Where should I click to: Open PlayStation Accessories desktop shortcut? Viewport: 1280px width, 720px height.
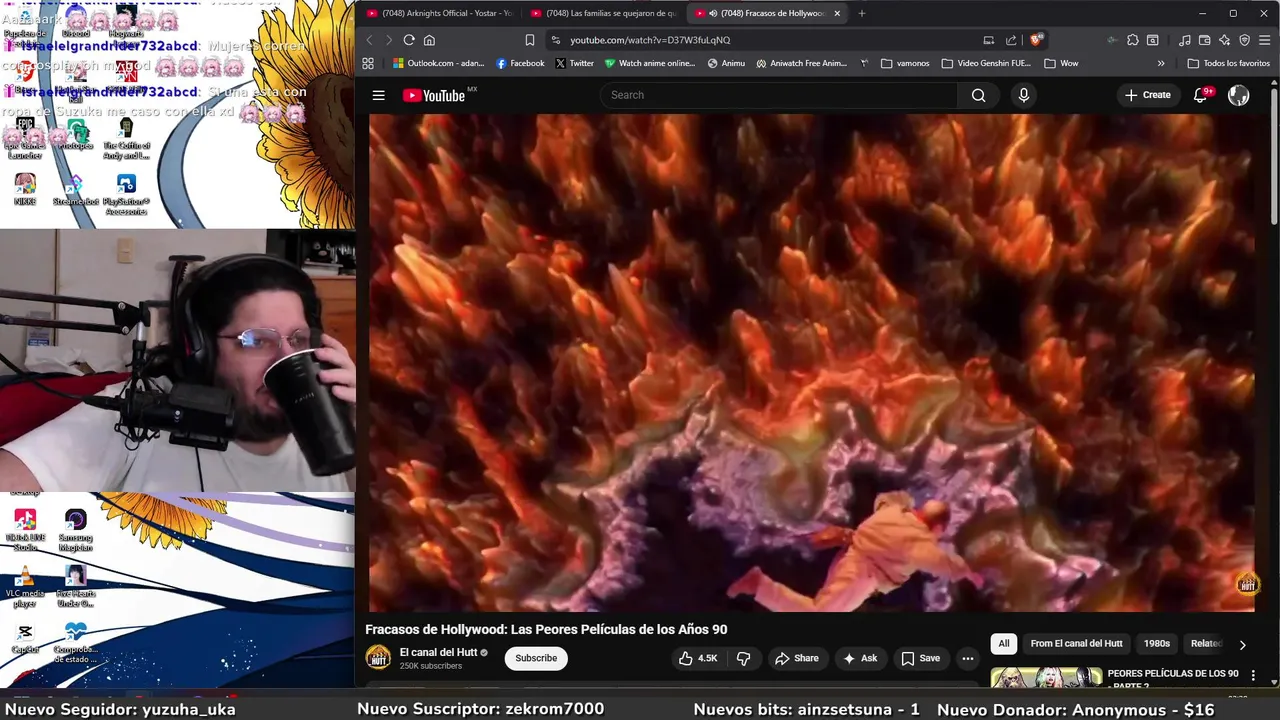coord(126,195)
